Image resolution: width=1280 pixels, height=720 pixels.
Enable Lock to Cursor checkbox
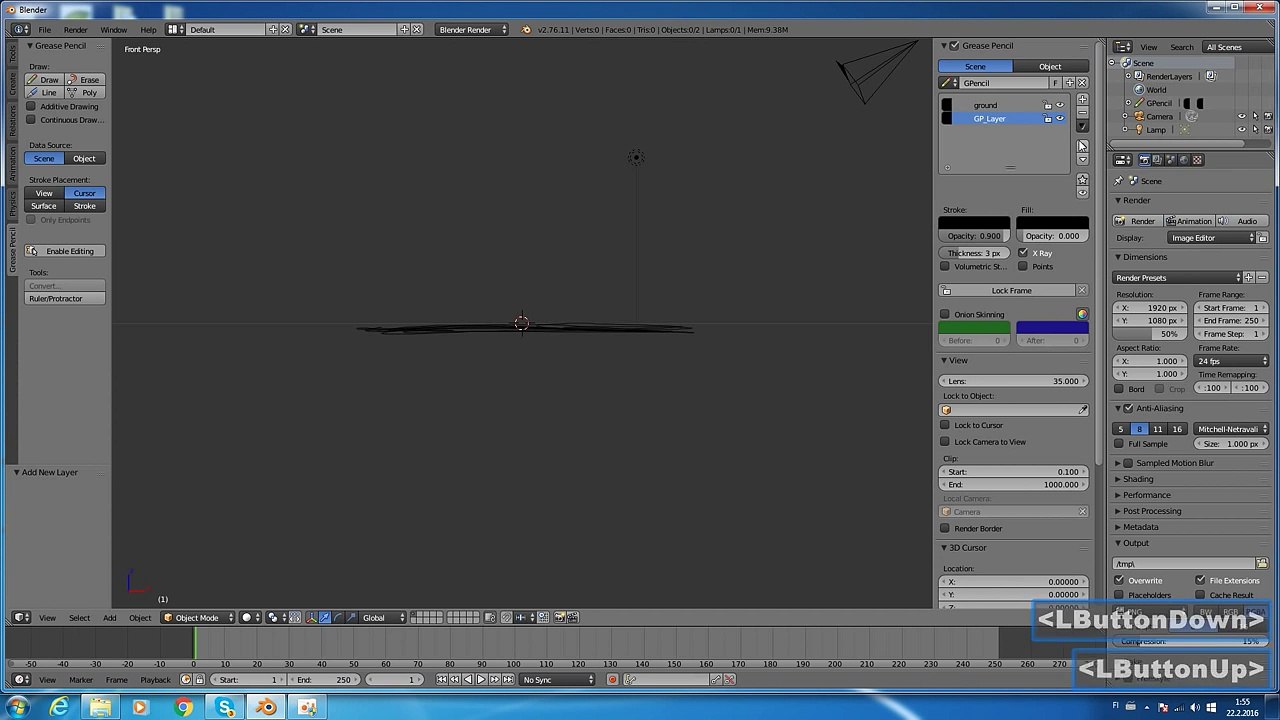point(945,425)
